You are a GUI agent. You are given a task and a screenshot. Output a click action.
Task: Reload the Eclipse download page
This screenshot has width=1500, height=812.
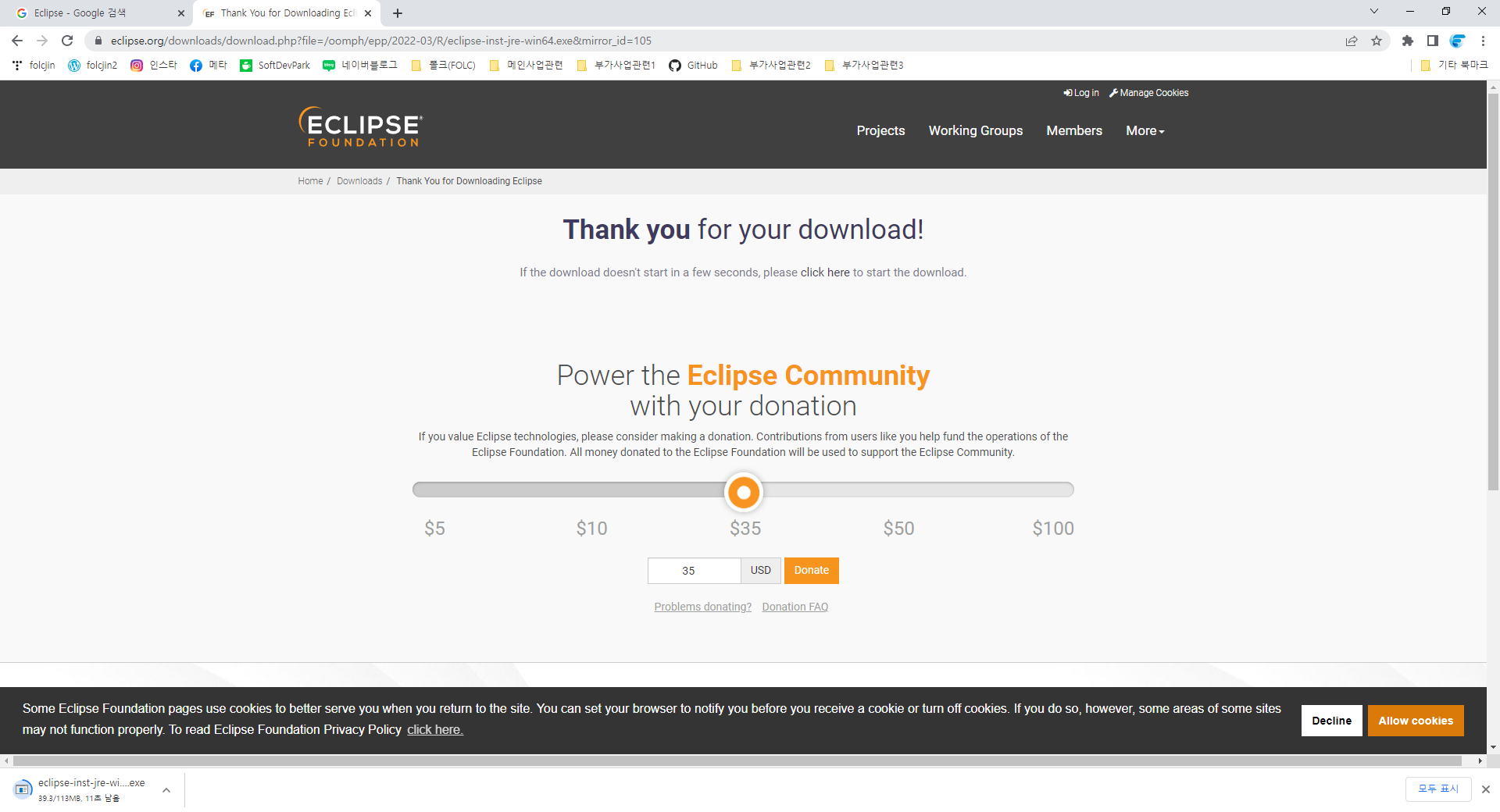[67, 41]
